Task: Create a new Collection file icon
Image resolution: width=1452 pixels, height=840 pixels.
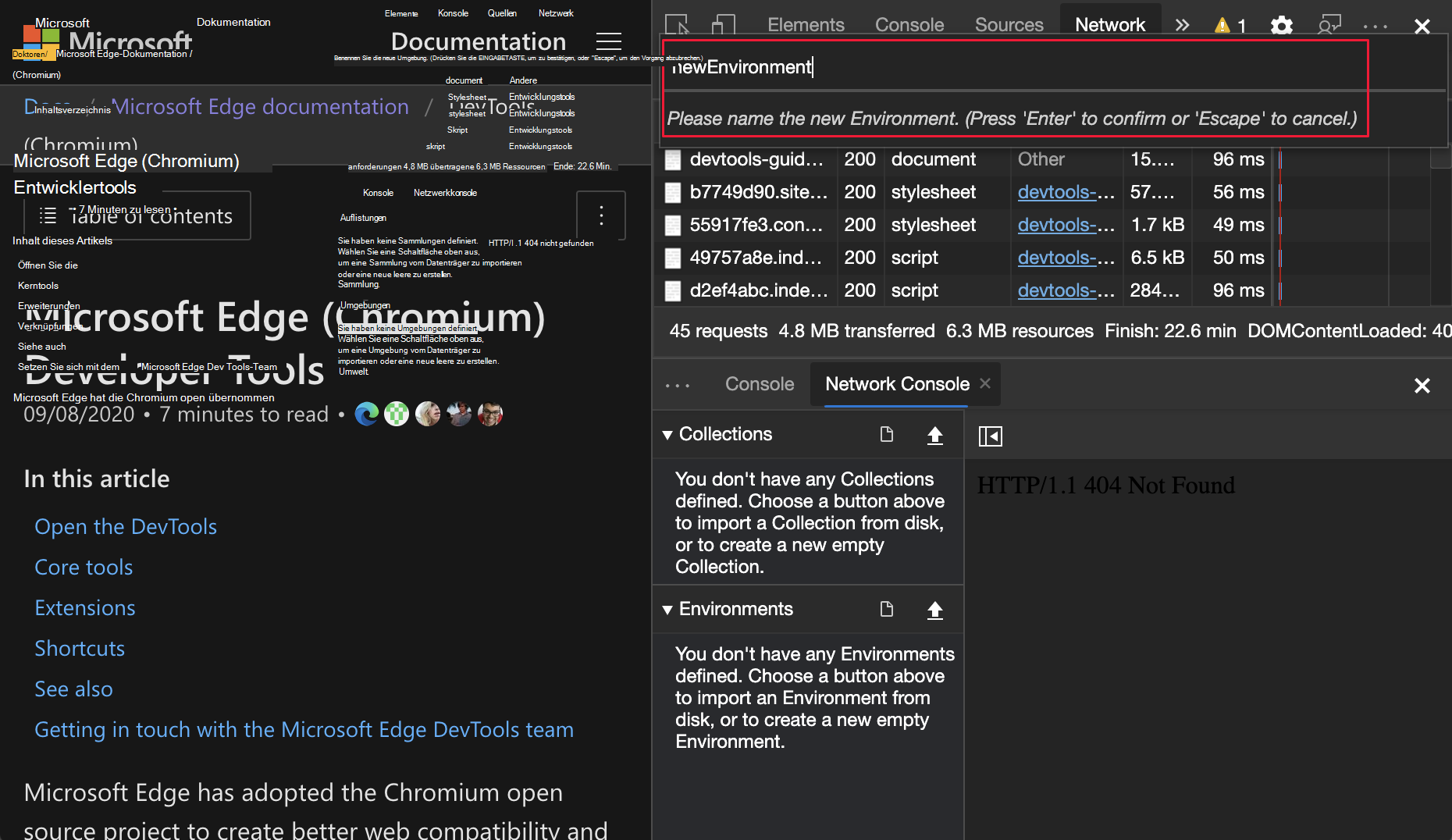Action: click(887, 434)
